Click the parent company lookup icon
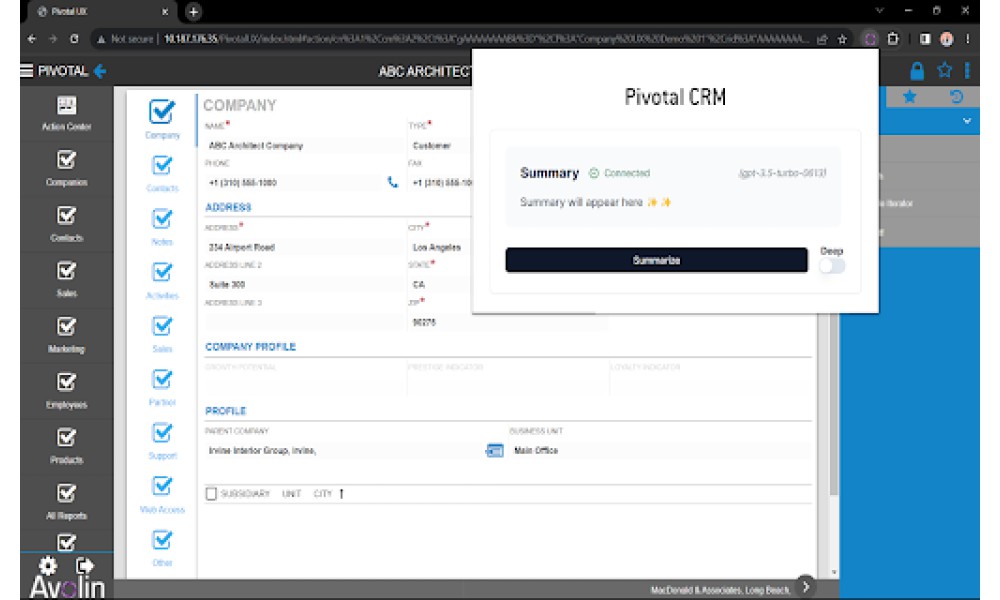Image resolution: width=1000 pixels, height=600 pixels. coord(494,451)
